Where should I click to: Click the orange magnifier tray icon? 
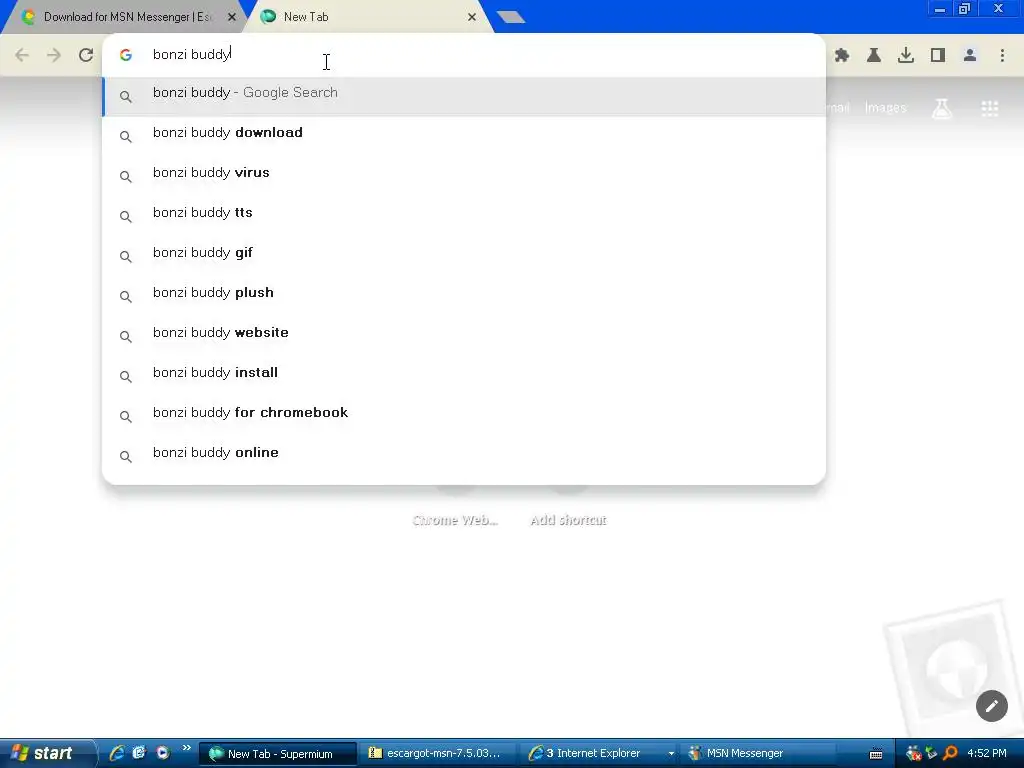[950, 754]
